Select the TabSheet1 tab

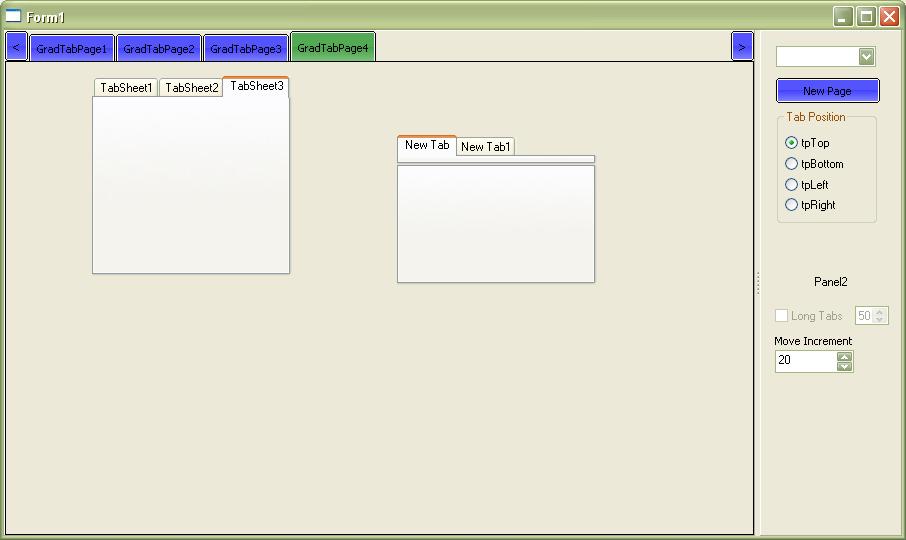coord(126,88)
